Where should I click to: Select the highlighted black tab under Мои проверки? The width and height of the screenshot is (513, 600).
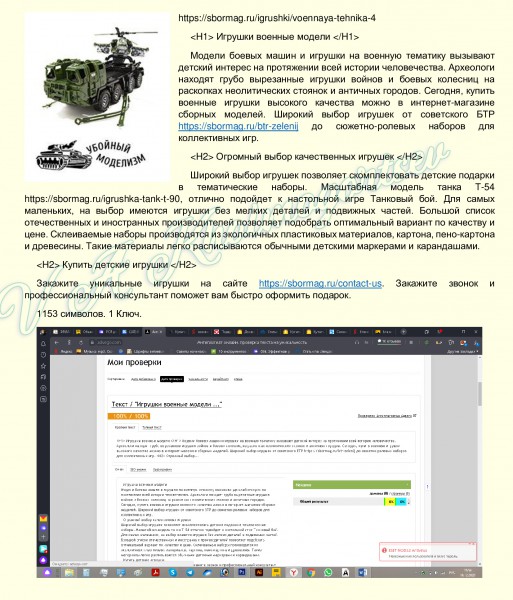[172, 379]
